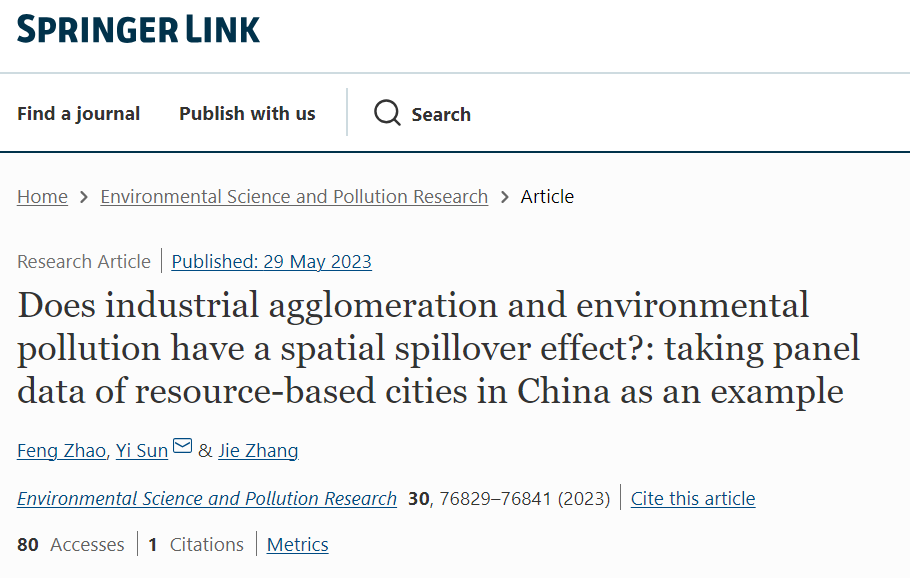Click Cite this article
The image size is (910, 578).
(692, 498)
